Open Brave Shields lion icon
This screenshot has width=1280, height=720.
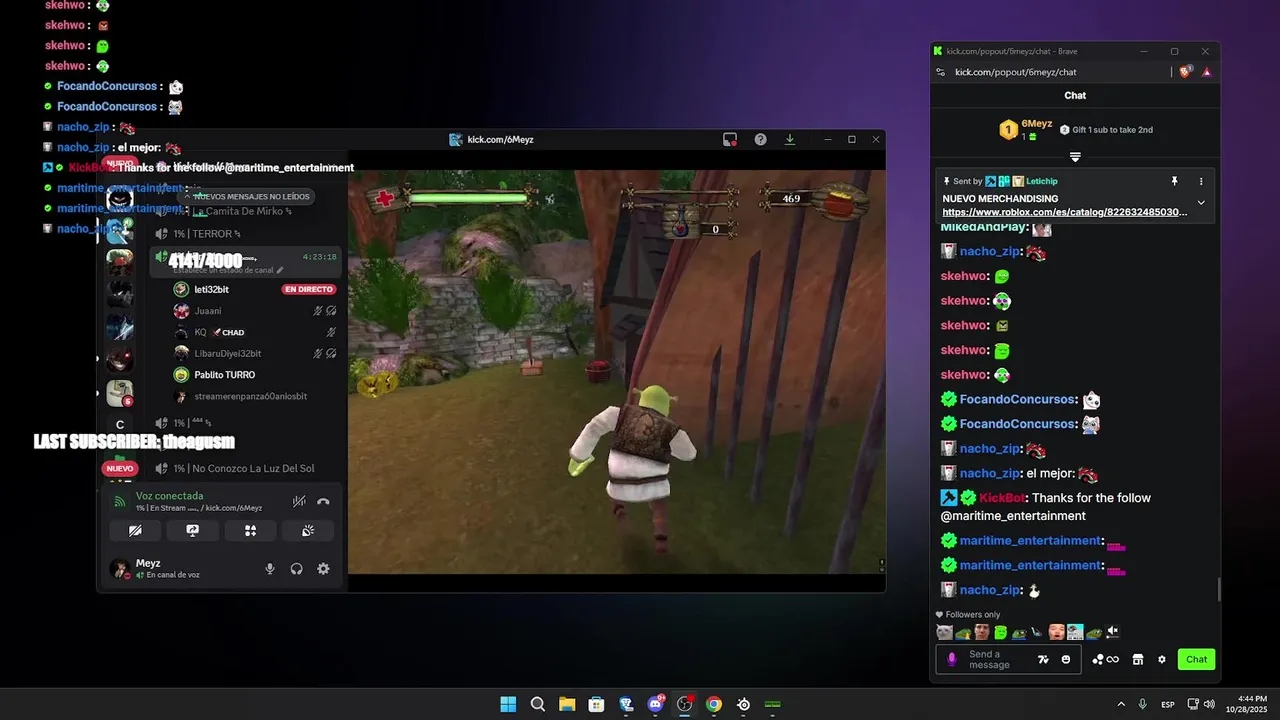click(1186, 72)
